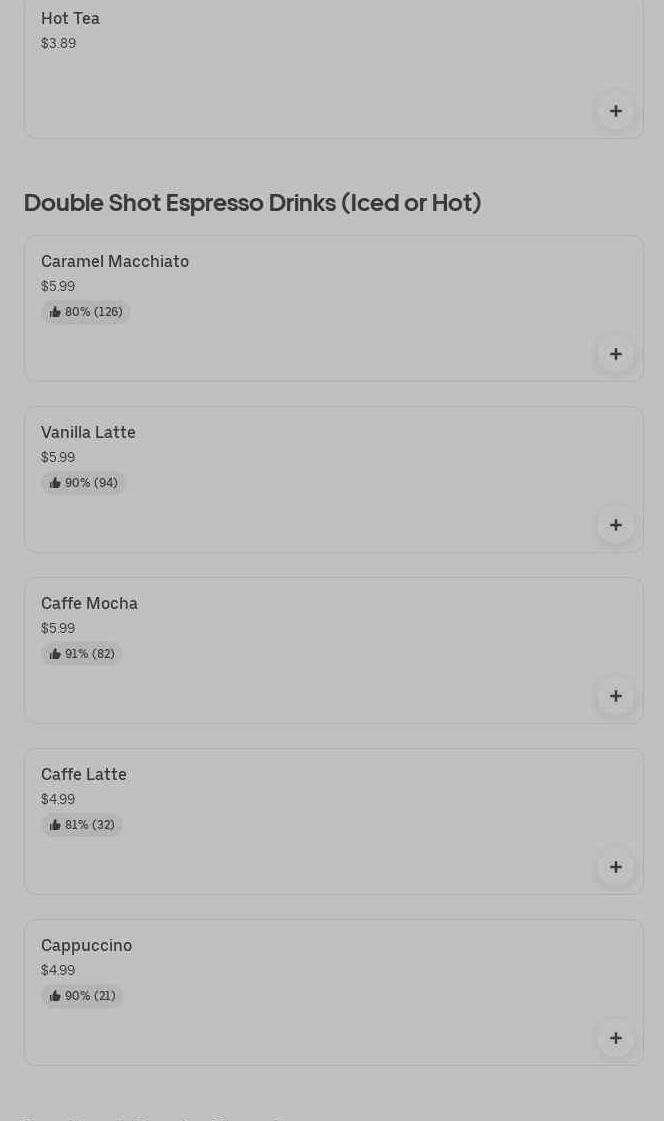Screen dimensions: 664x1121
Task: Click Caramel Macchiato 80% thumbs-up rating
Action: (x=86, y=312)
